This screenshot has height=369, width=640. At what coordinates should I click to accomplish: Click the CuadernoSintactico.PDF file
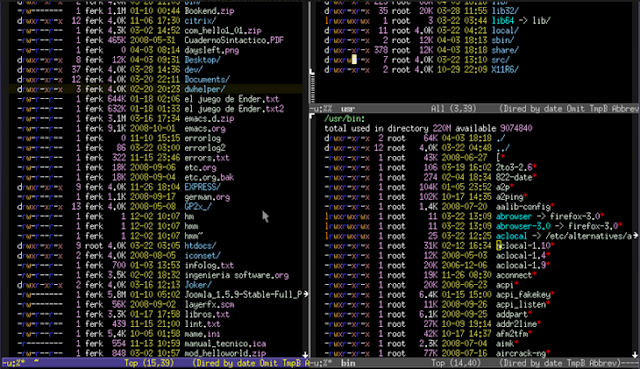[234, 40]
